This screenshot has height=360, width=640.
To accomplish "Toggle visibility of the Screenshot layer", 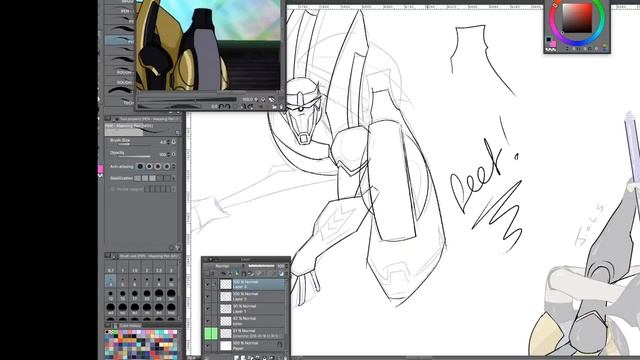I will (207, 333).
